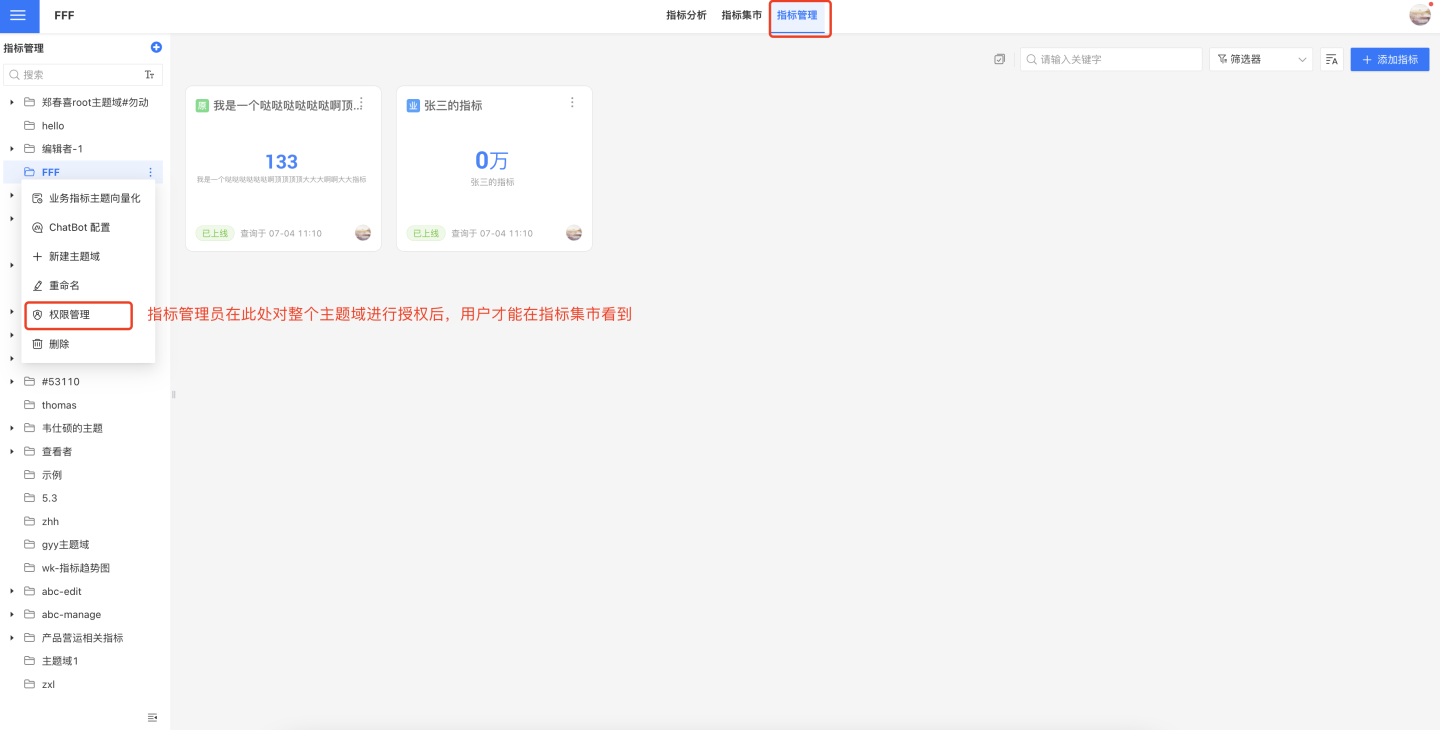Switch to the 指标集市 tab
1440x730 pixels.
click(x=741, y=16)
